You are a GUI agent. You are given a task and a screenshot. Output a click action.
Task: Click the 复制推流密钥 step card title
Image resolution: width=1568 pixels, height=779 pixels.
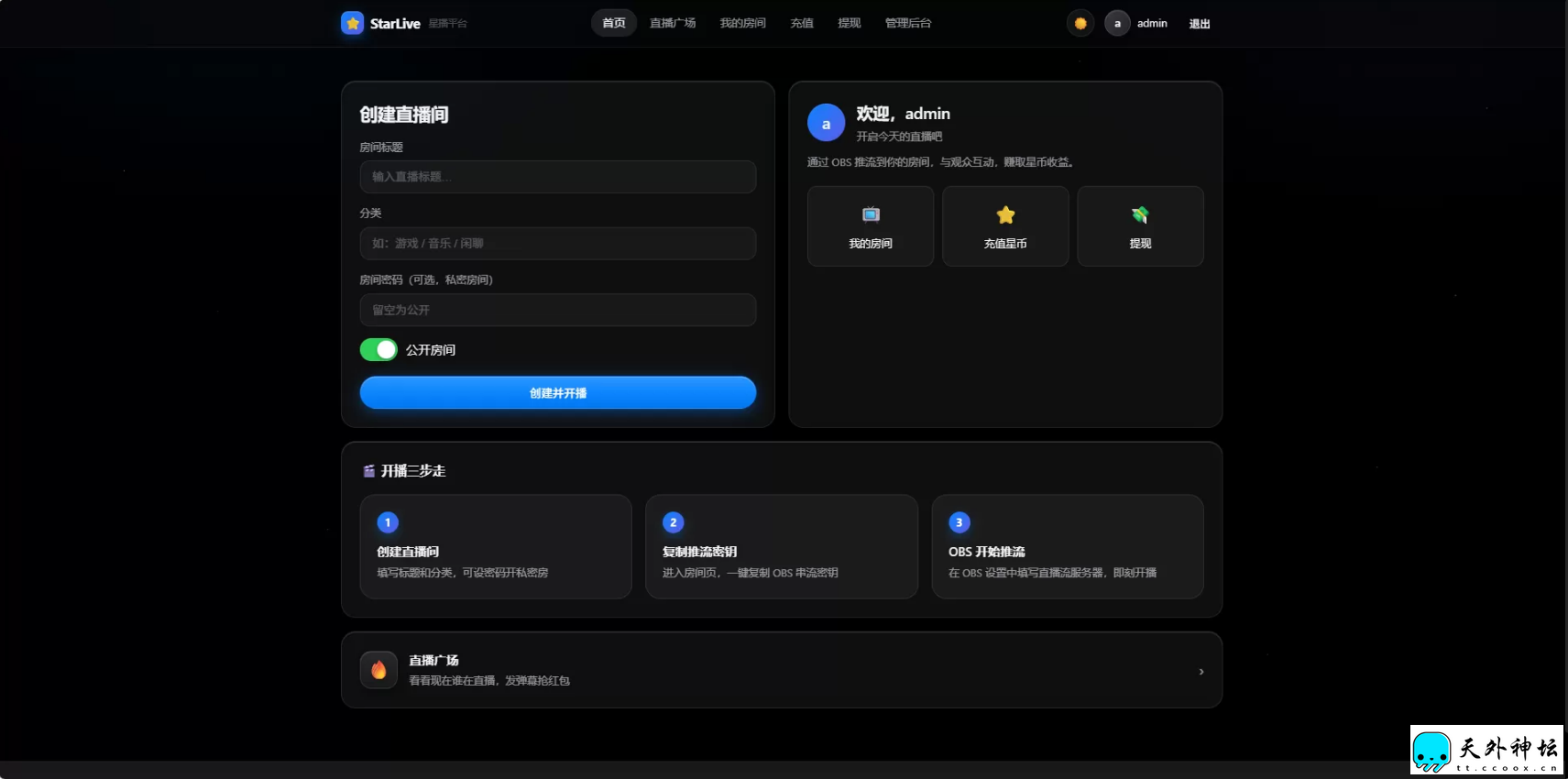coord(700,552)
